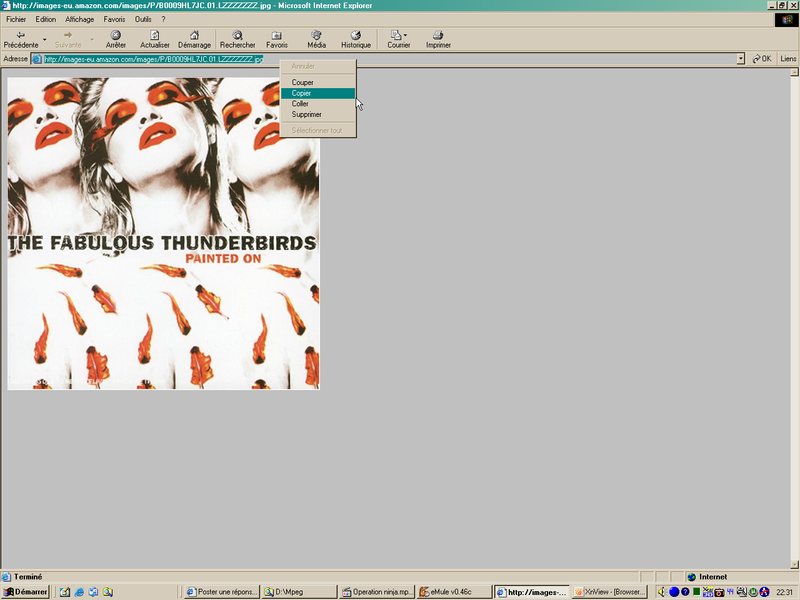Open the Fichier menu
The width and height of the screenshot is (800, 600).
coord(16,19)
